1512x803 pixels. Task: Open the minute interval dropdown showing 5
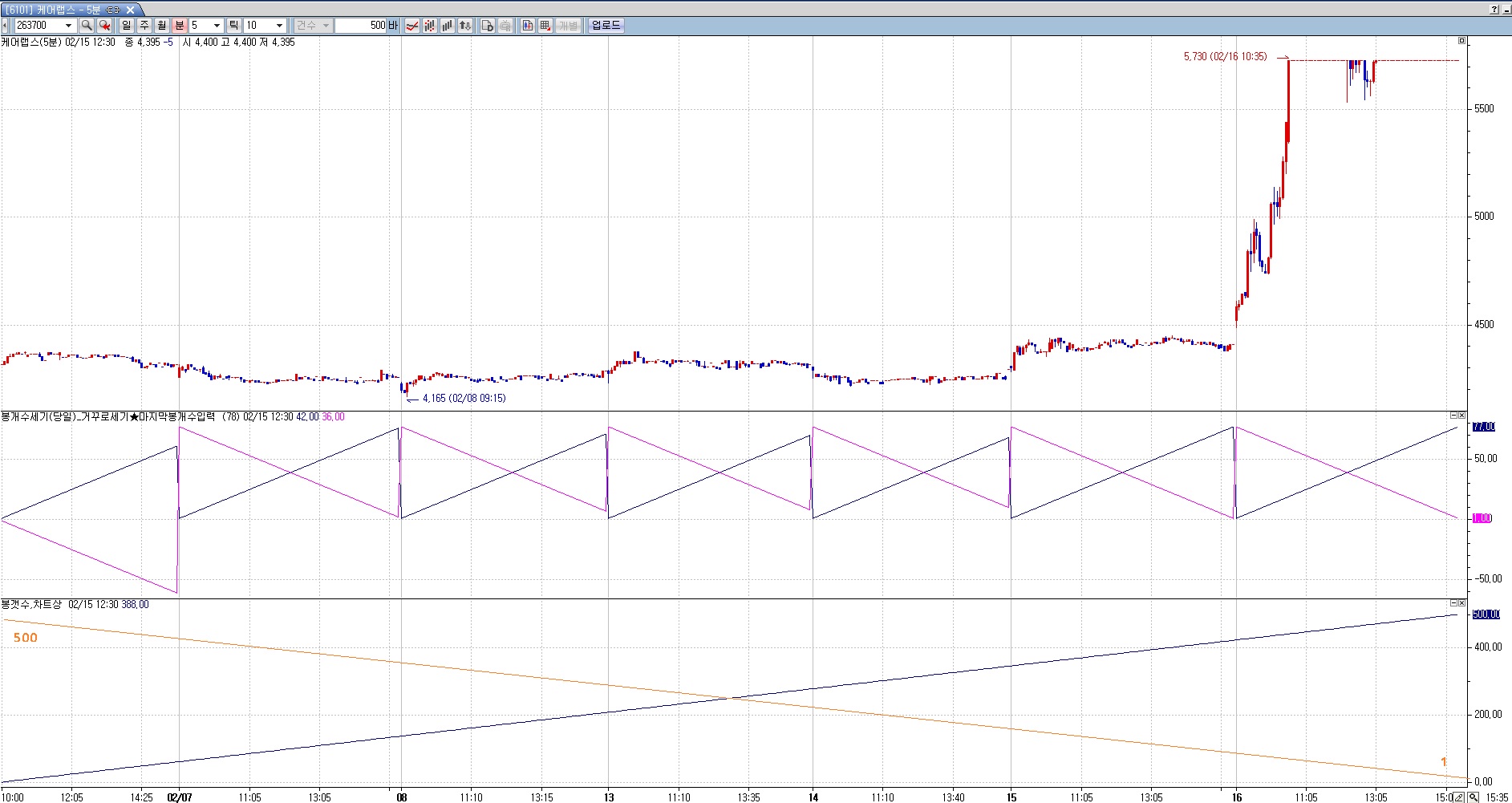click(x=217, y=26)
